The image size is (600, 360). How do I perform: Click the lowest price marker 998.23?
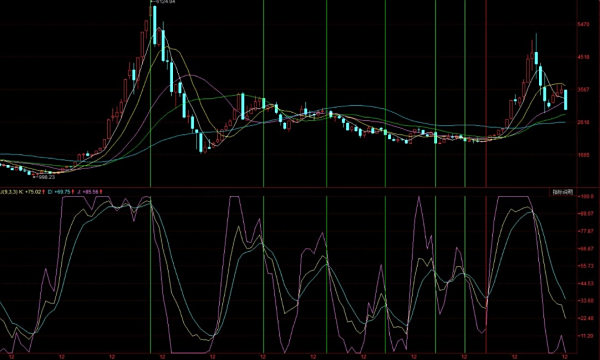click(x=45, y=177)
